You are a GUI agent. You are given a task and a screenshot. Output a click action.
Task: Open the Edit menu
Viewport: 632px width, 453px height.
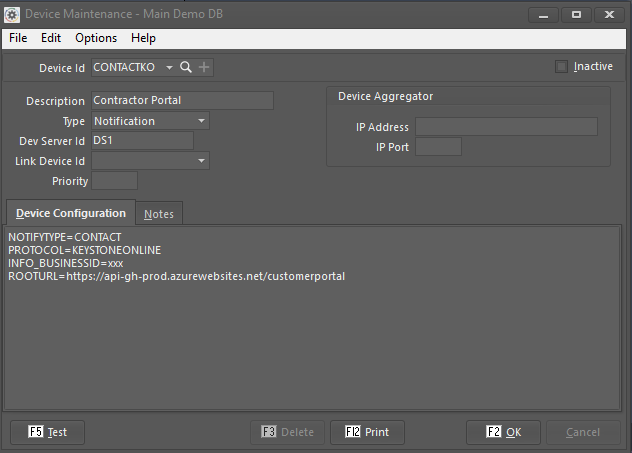pos(51,38)
